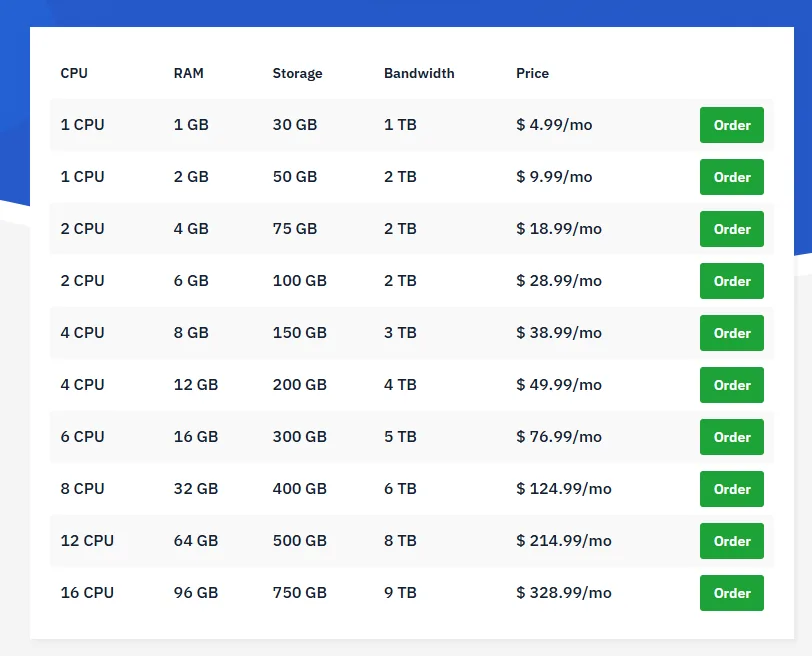This screenshot has width=812, height=656.
Task: Click the 750 GB storage cell
Action: tap(299, 592)
